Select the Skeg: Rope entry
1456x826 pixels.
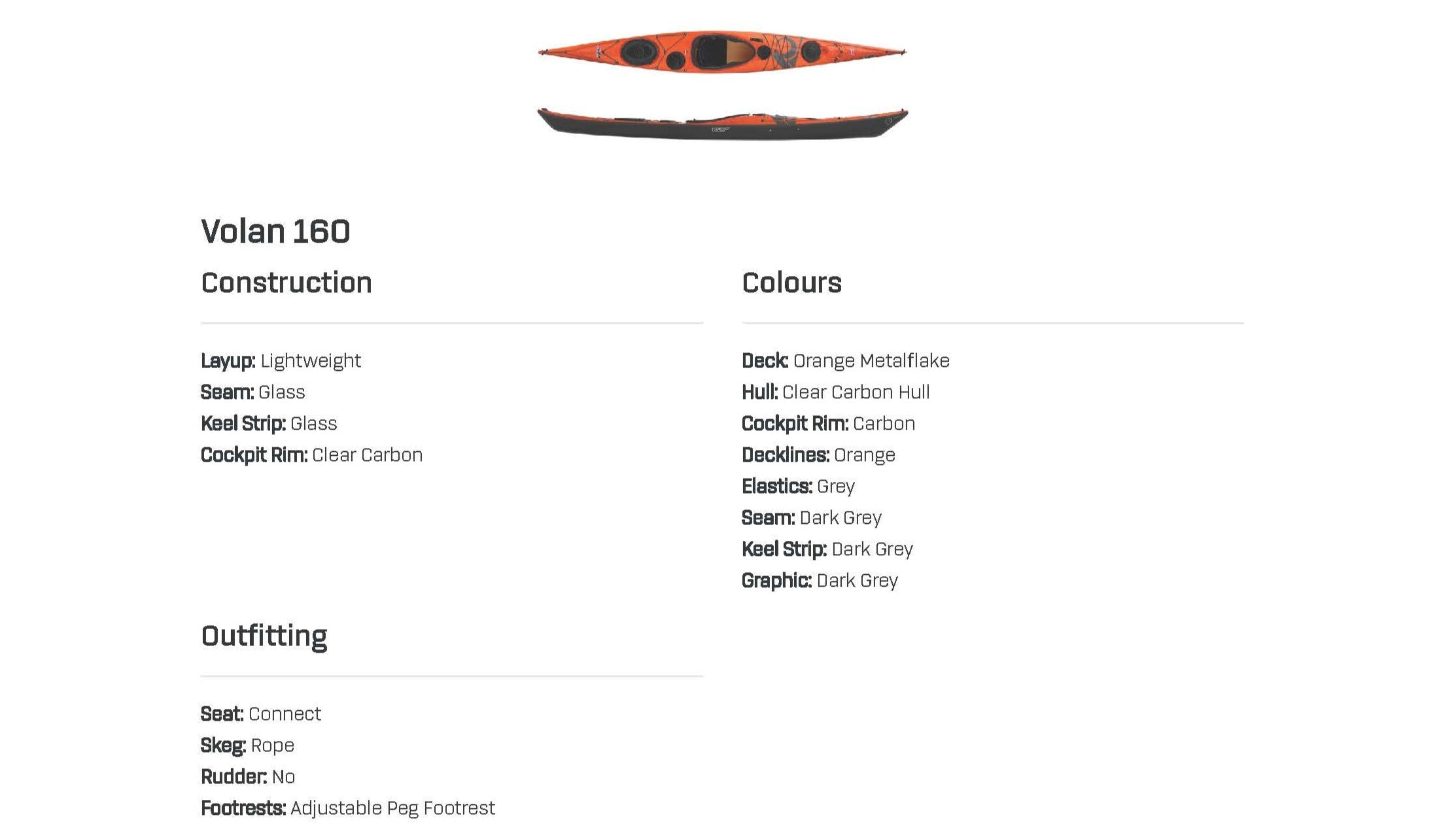click(247, 746)
